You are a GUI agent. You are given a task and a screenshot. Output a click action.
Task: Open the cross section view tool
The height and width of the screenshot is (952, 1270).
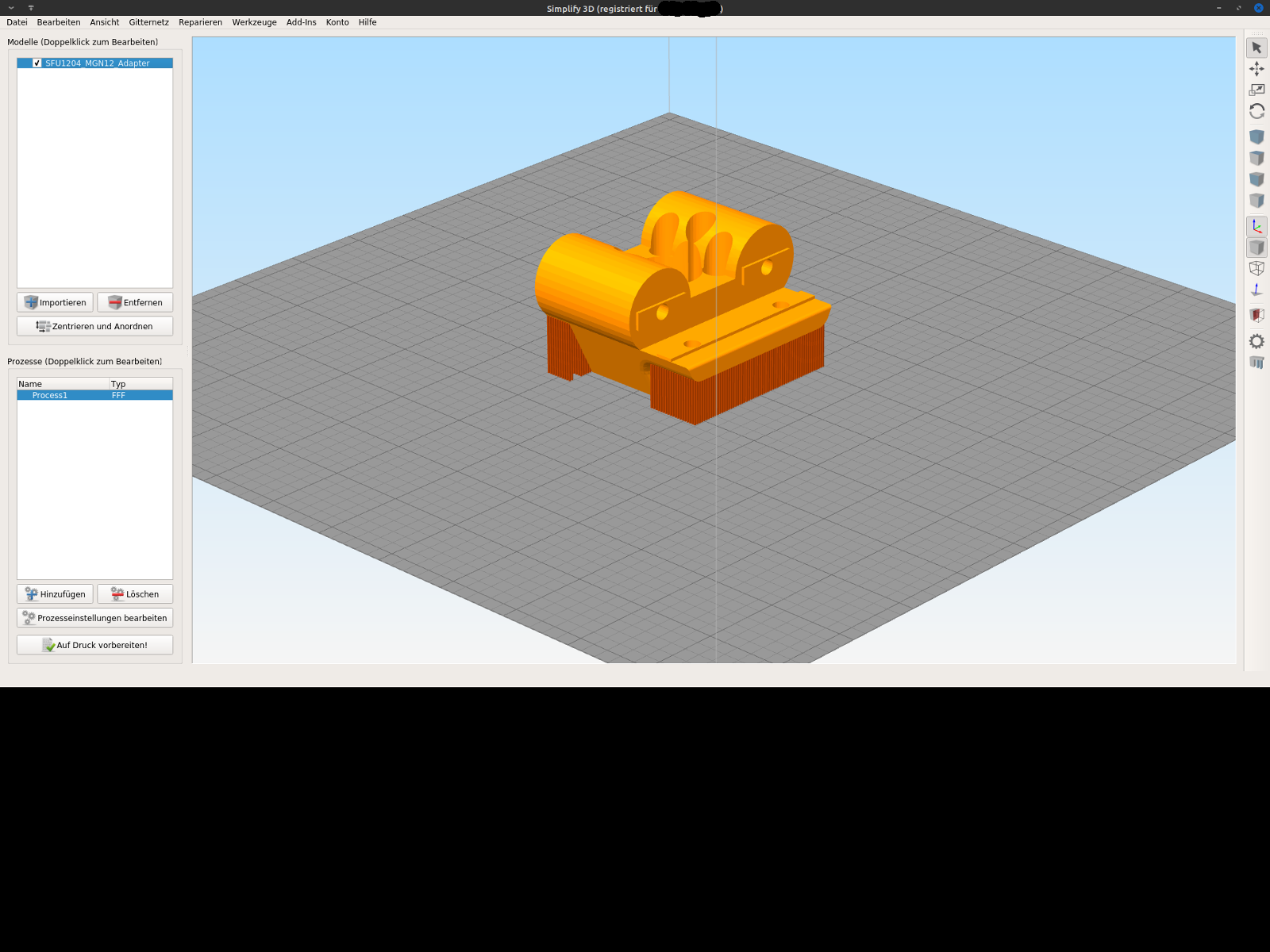[1257, 315]
